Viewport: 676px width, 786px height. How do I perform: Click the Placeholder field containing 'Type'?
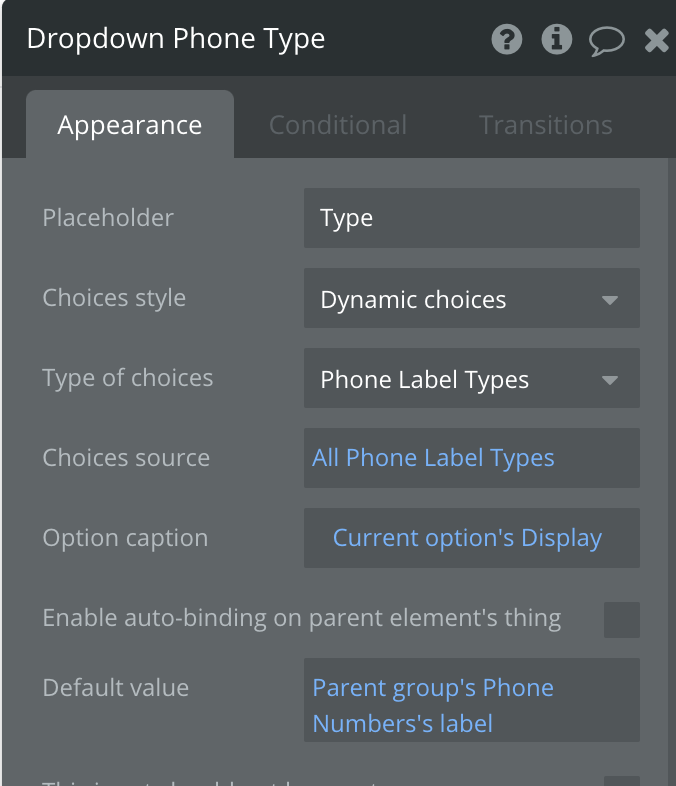point(471,218)
